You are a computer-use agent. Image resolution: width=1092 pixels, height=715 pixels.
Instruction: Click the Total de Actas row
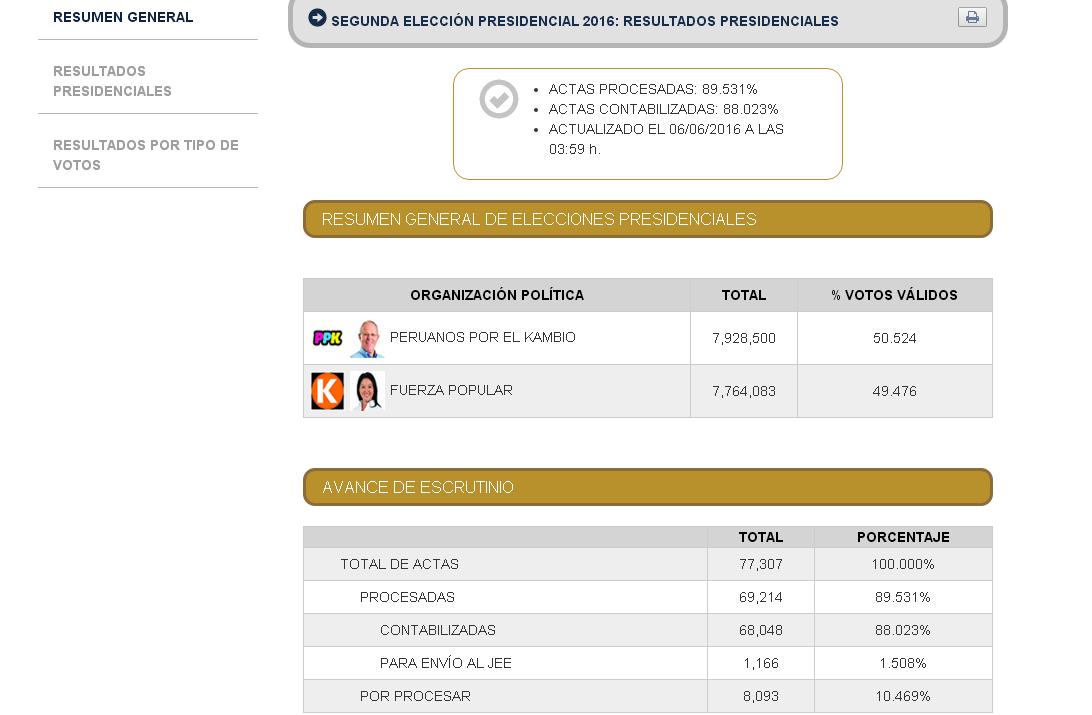coord(648,565)
